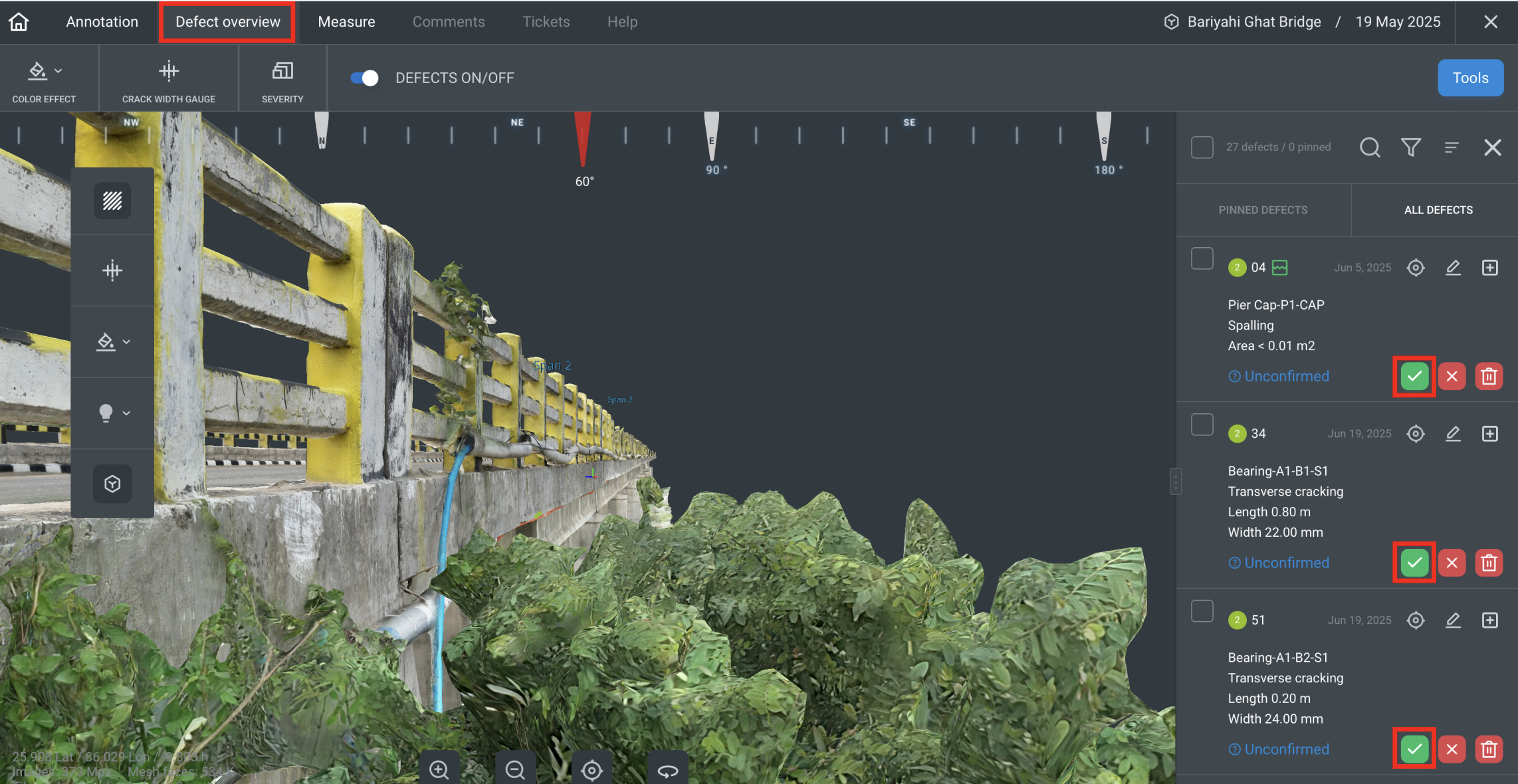
Task: Select checkbox for defect 04
Action: [x=1202, y=258]
